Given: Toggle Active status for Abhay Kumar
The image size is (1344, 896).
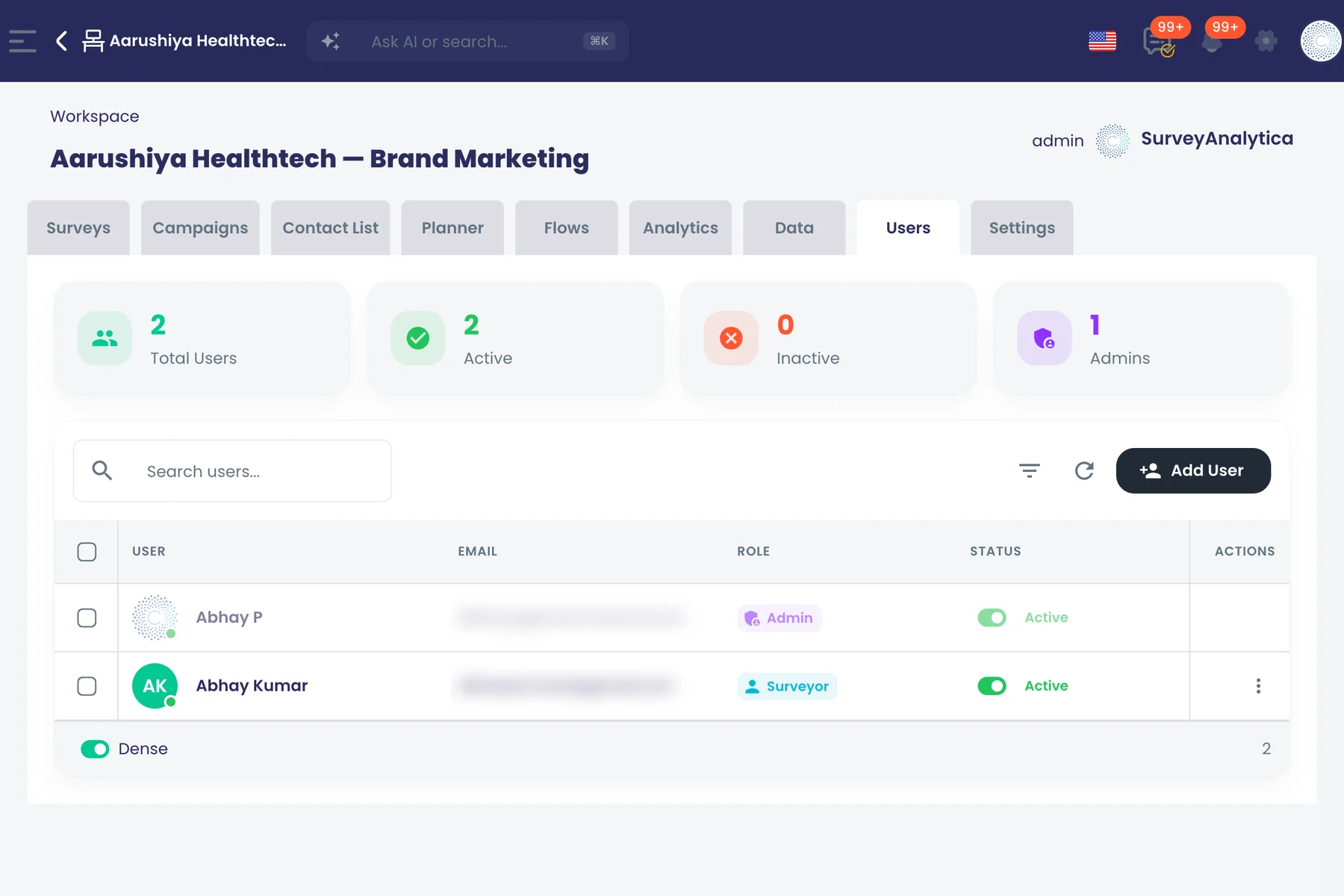Looking at the screenshot, I should pos(992,685).
